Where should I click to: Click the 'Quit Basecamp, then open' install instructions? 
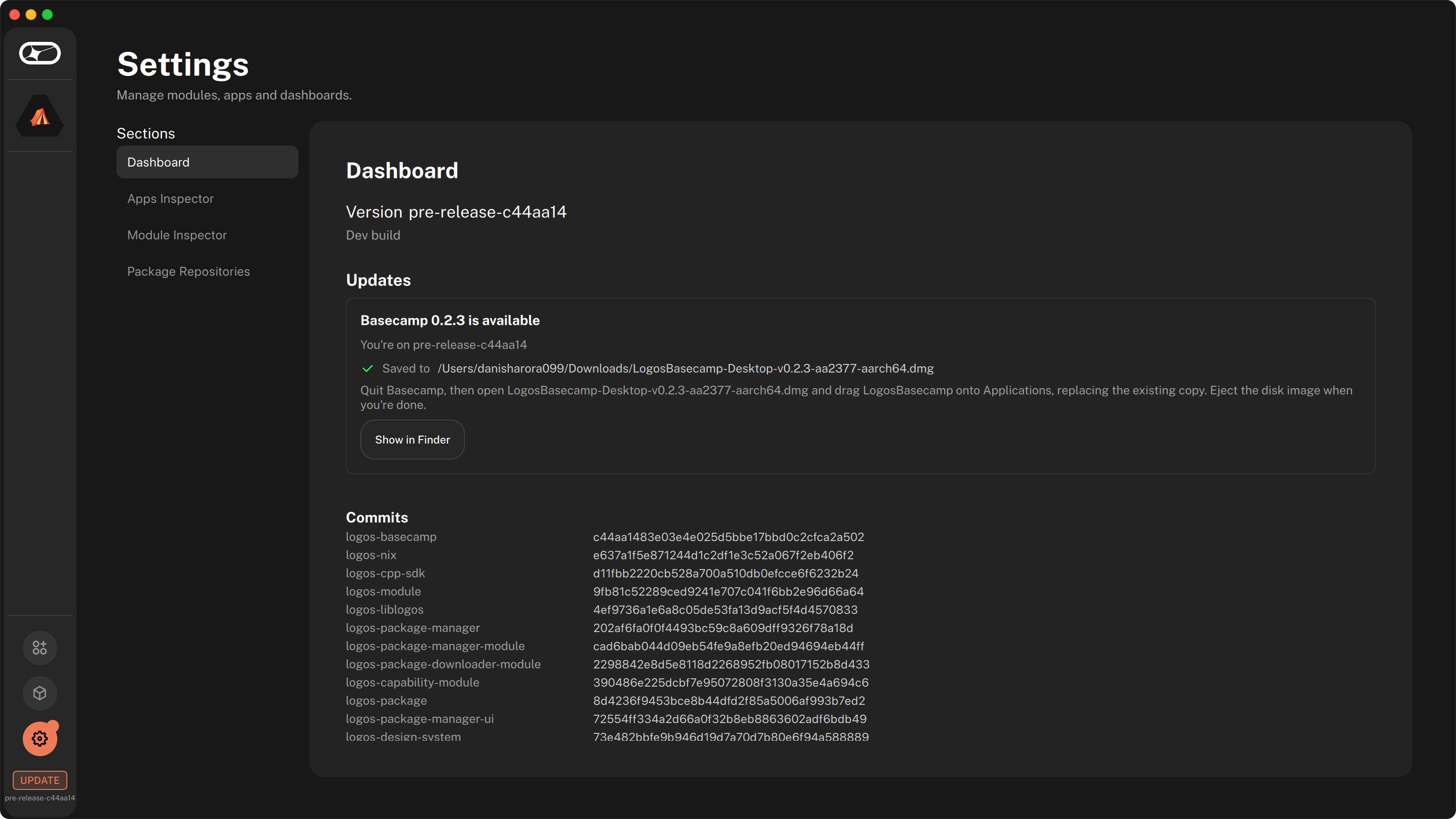coord(856,397)
